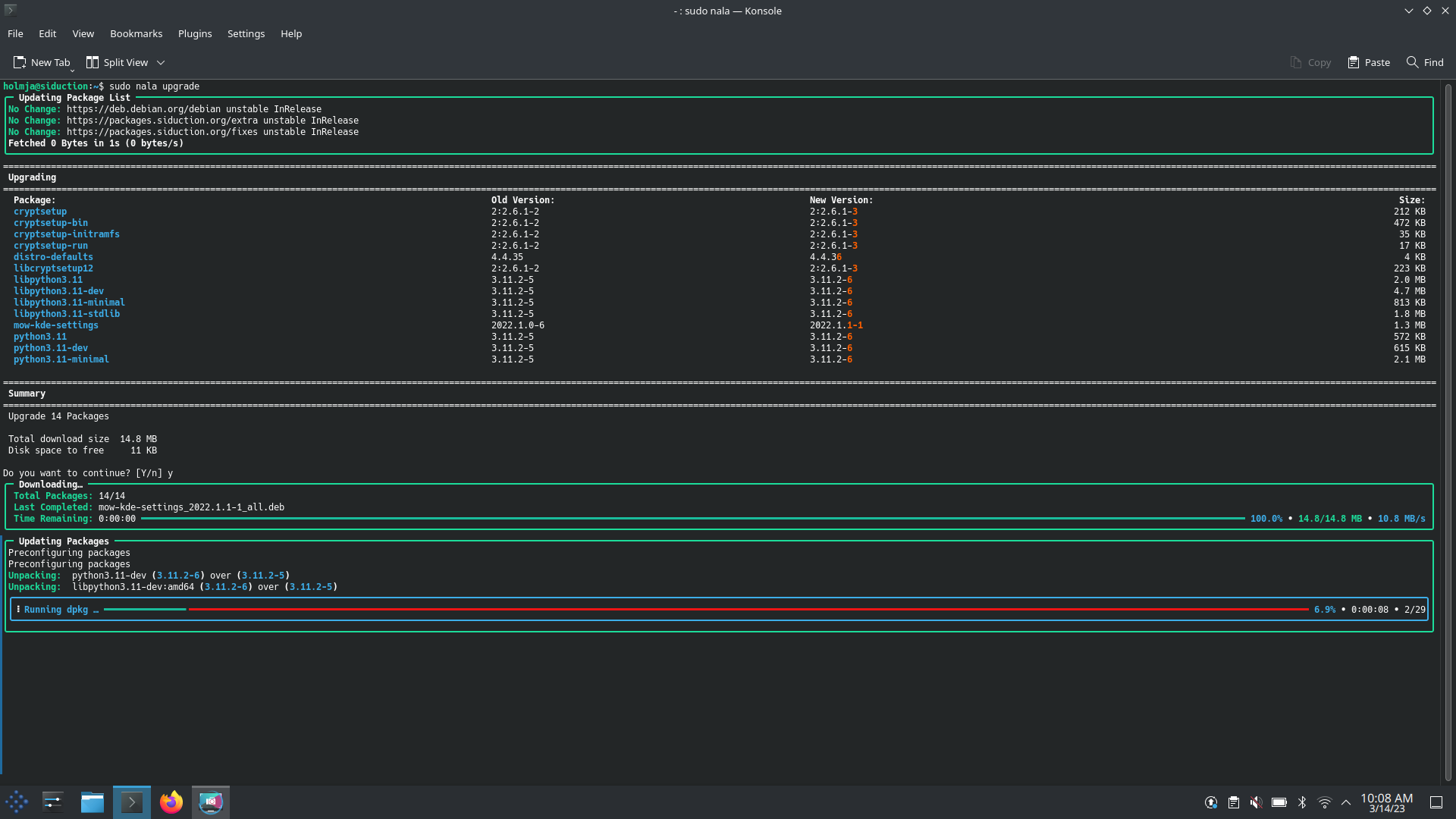Open system settings icon in taskbar
Screen dimensions: 1456x819
point(53,802)
